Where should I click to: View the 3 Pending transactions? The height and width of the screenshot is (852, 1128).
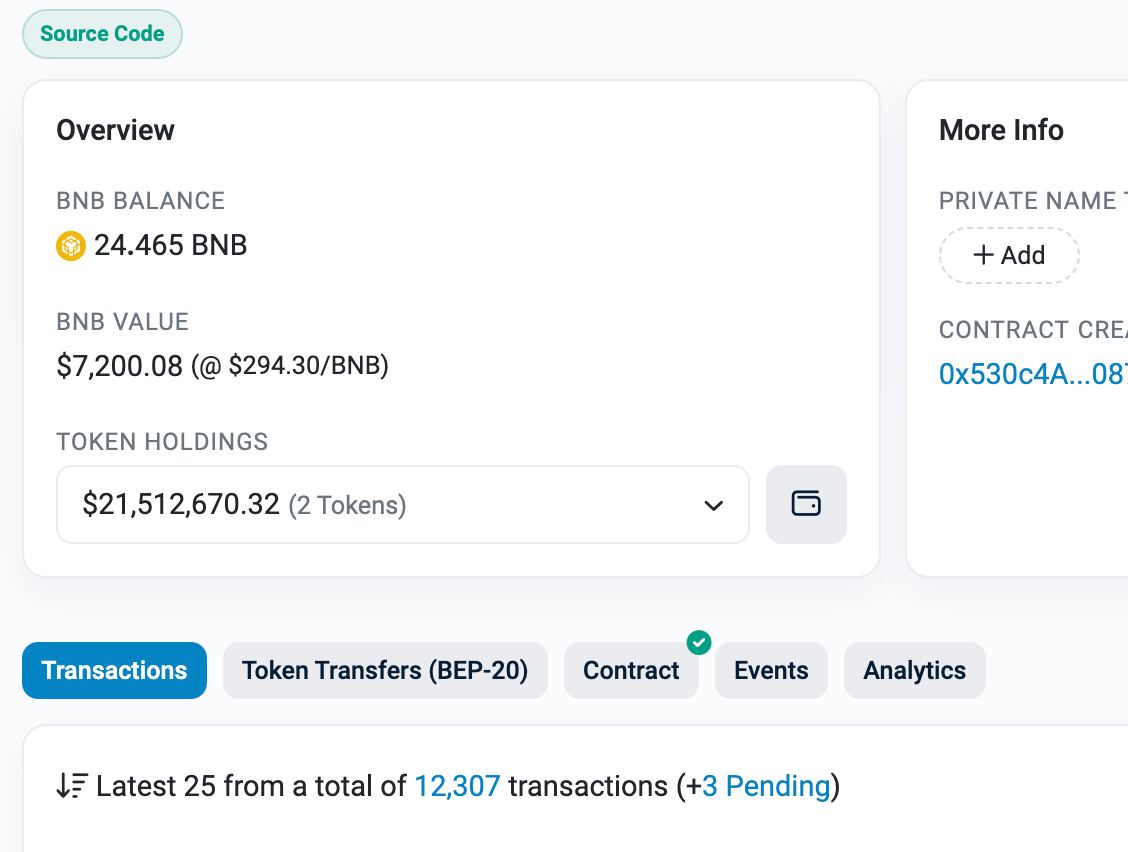pos(763,786)
